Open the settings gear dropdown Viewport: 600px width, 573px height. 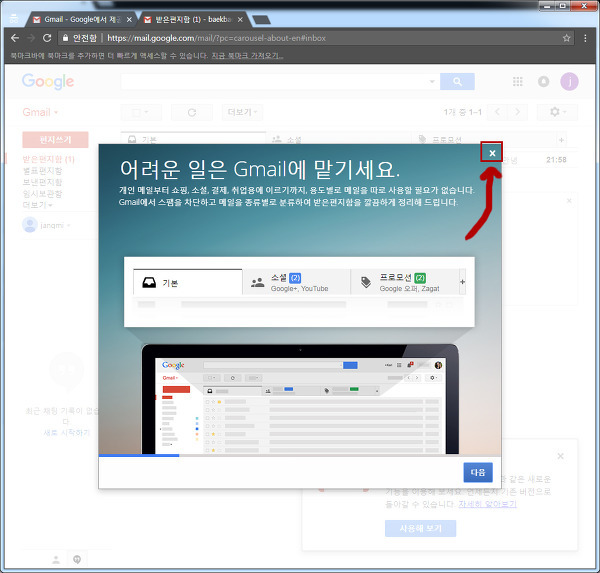557,112
